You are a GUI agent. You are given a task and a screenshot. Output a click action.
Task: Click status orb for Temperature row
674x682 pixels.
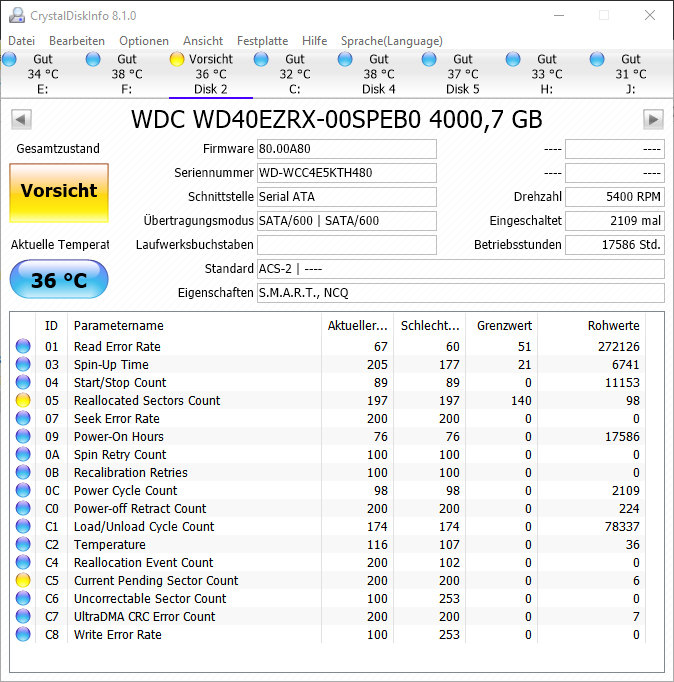point(23,544)
